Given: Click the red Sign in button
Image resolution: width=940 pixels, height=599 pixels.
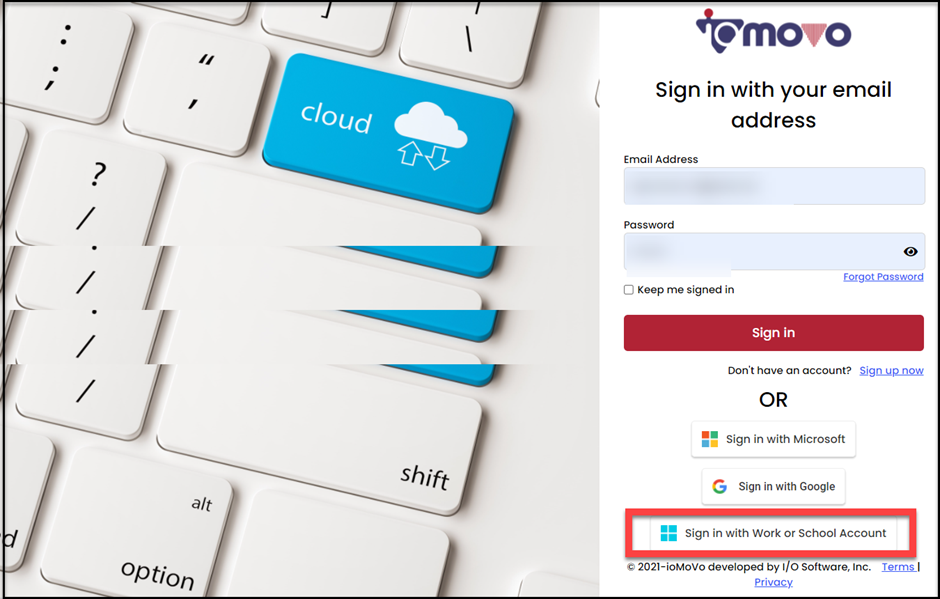Looking at the screenshot, I should coord(773,333).
